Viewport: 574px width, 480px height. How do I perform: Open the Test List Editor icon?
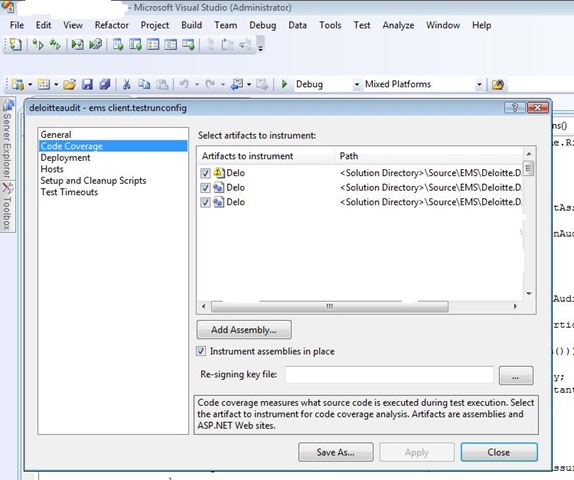pos(135,45)
